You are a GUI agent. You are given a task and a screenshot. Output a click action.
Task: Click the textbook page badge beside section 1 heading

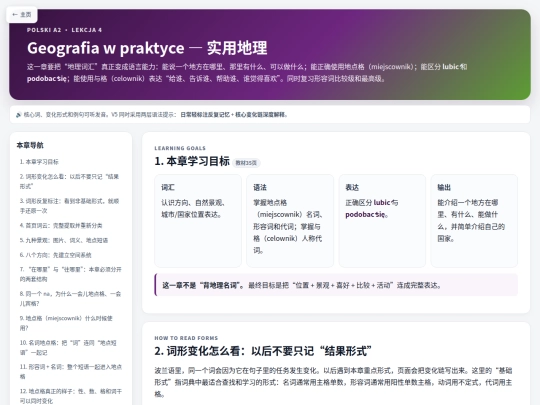246,163
